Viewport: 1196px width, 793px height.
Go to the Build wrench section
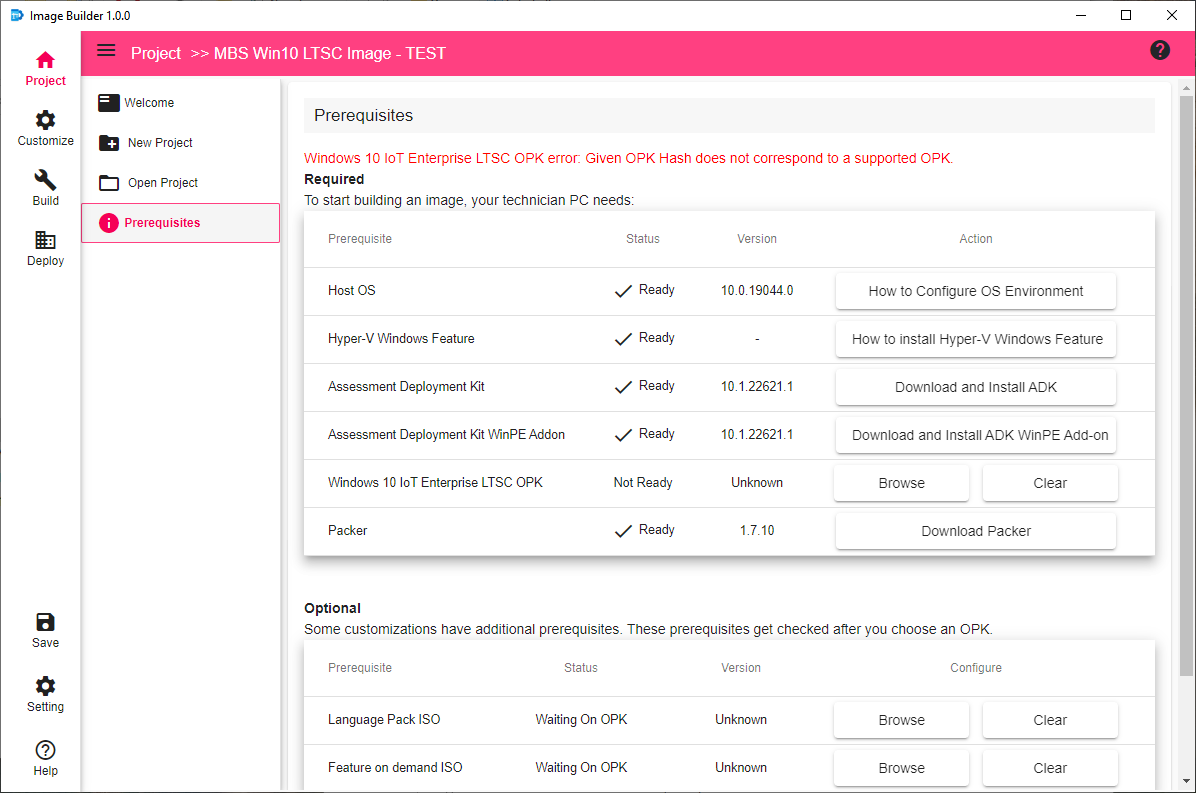coord(45,188)
